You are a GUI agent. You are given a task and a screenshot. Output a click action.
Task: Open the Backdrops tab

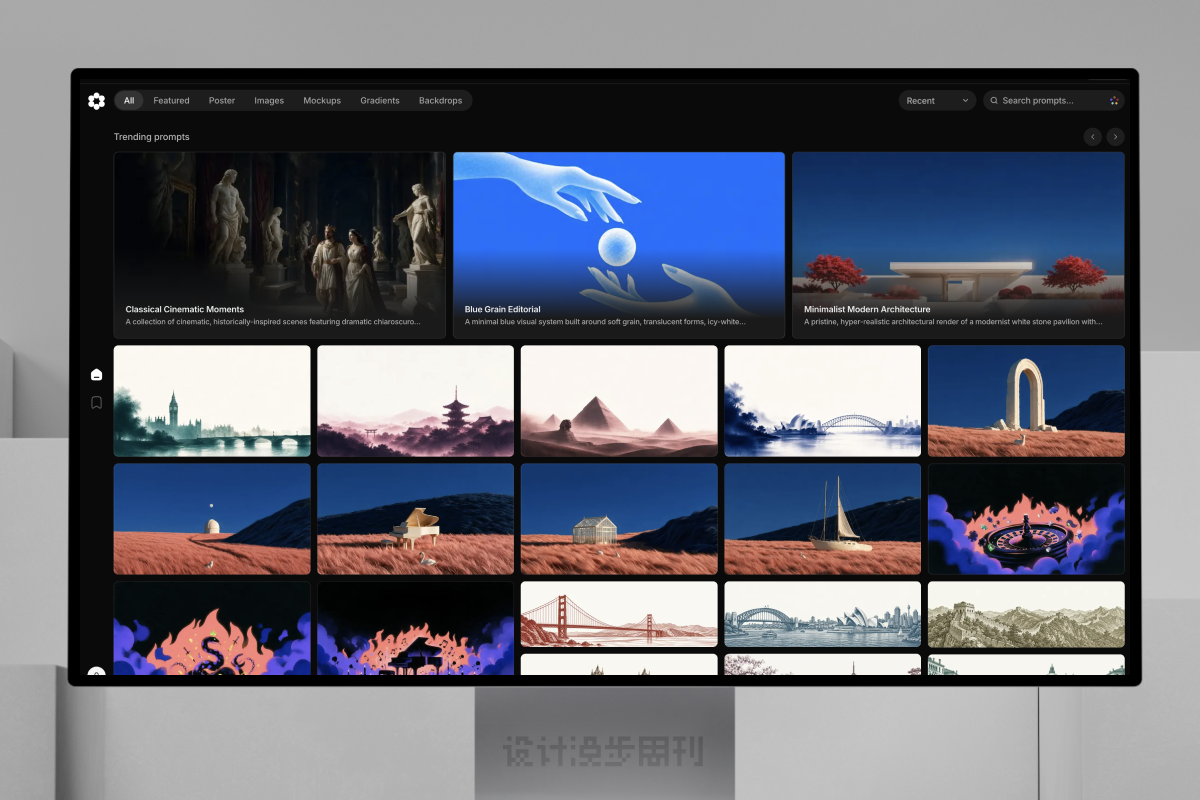(x=441, y=101)
